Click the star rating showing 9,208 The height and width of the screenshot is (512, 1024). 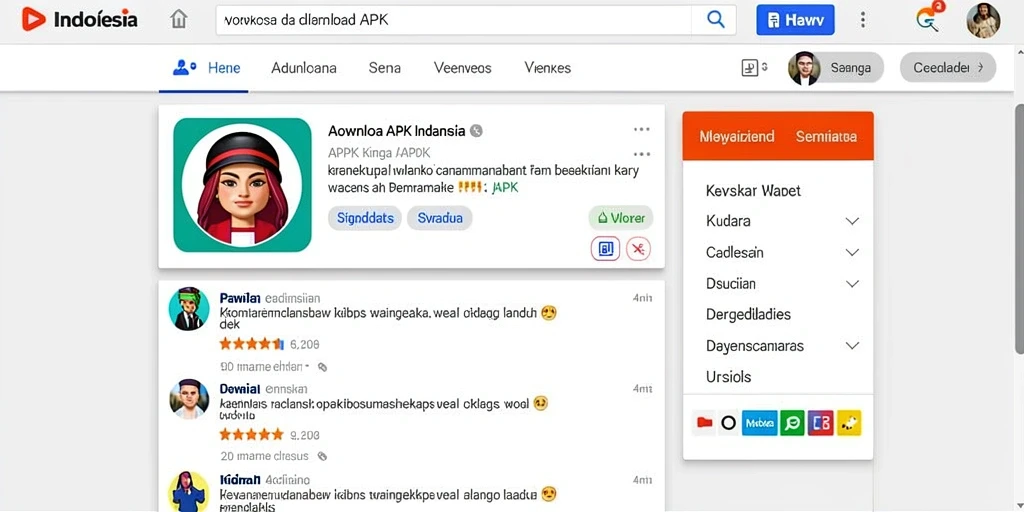(251, 434)
